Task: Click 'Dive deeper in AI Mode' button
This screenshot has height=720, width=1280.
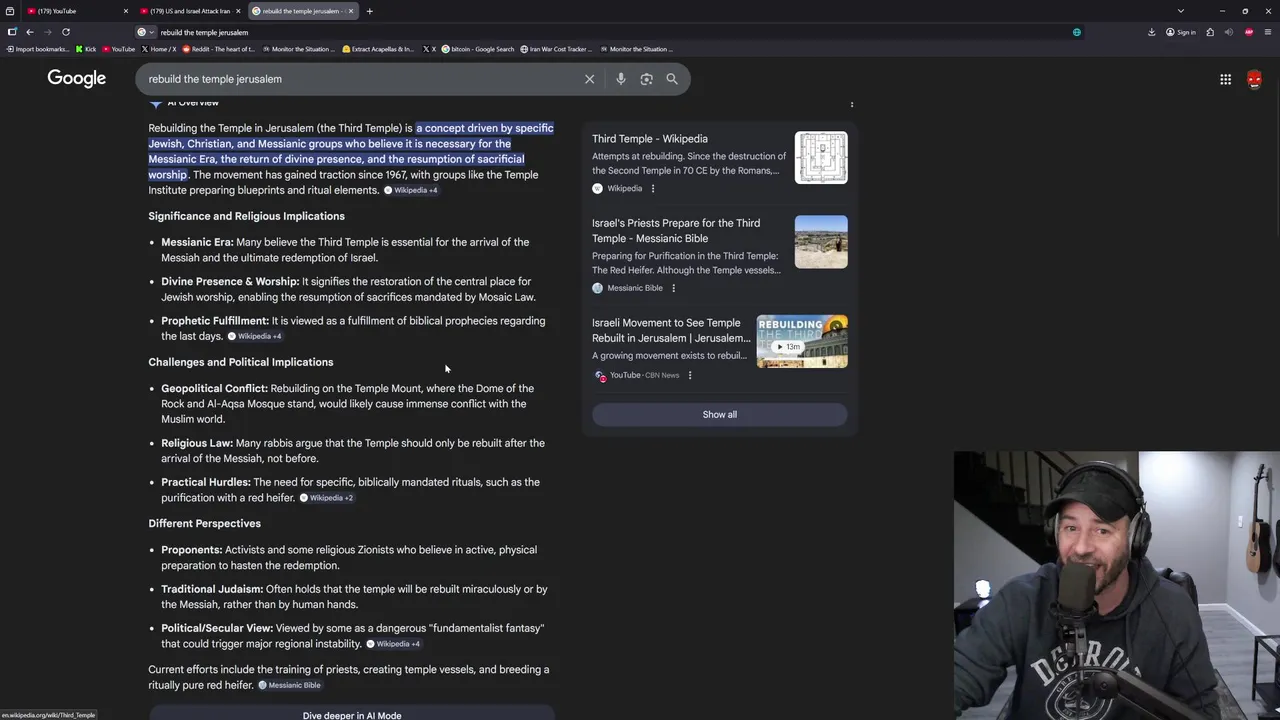Action: [352, 715]
